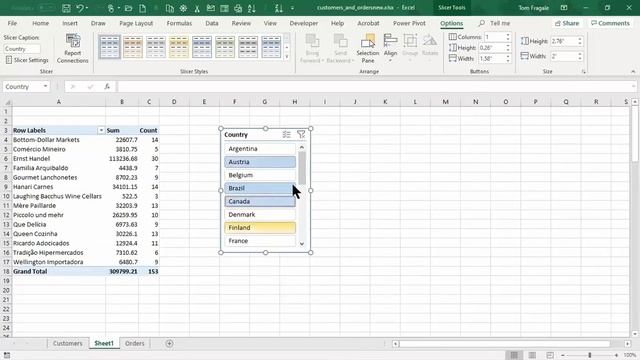Click the zoom out minus button
Screen dimensions: 640x360
pyautogui.click(x=563, y=356)
